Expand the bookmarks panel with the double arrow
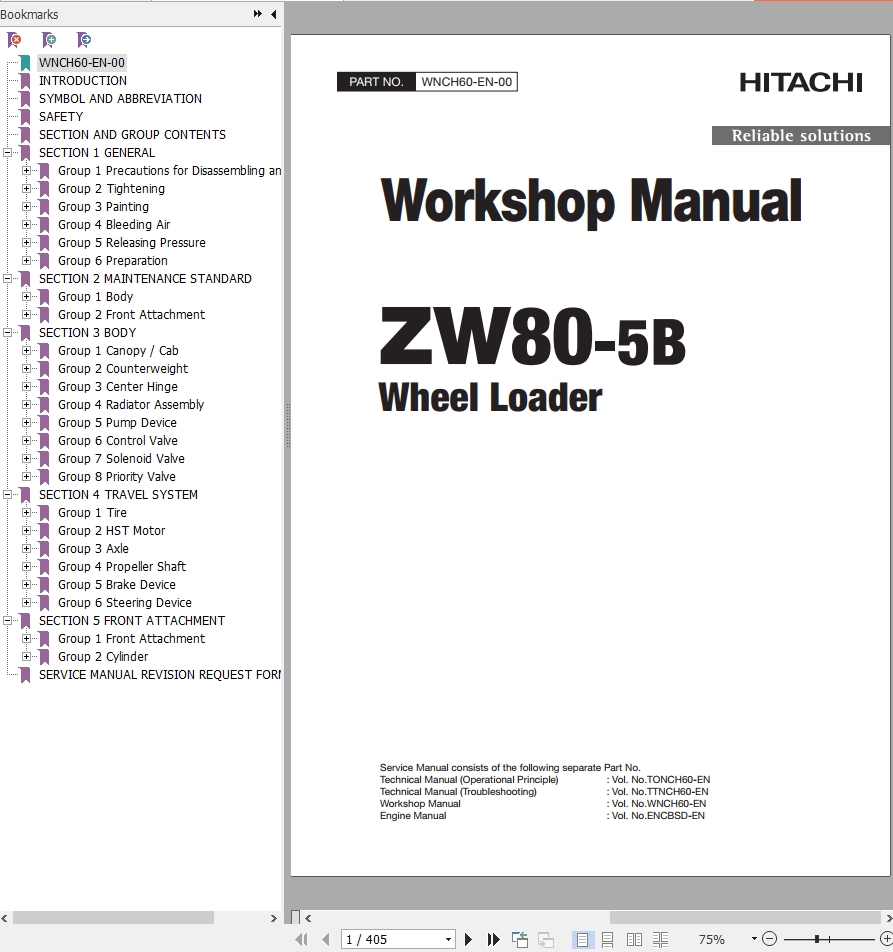 click(x=257, y=13)
